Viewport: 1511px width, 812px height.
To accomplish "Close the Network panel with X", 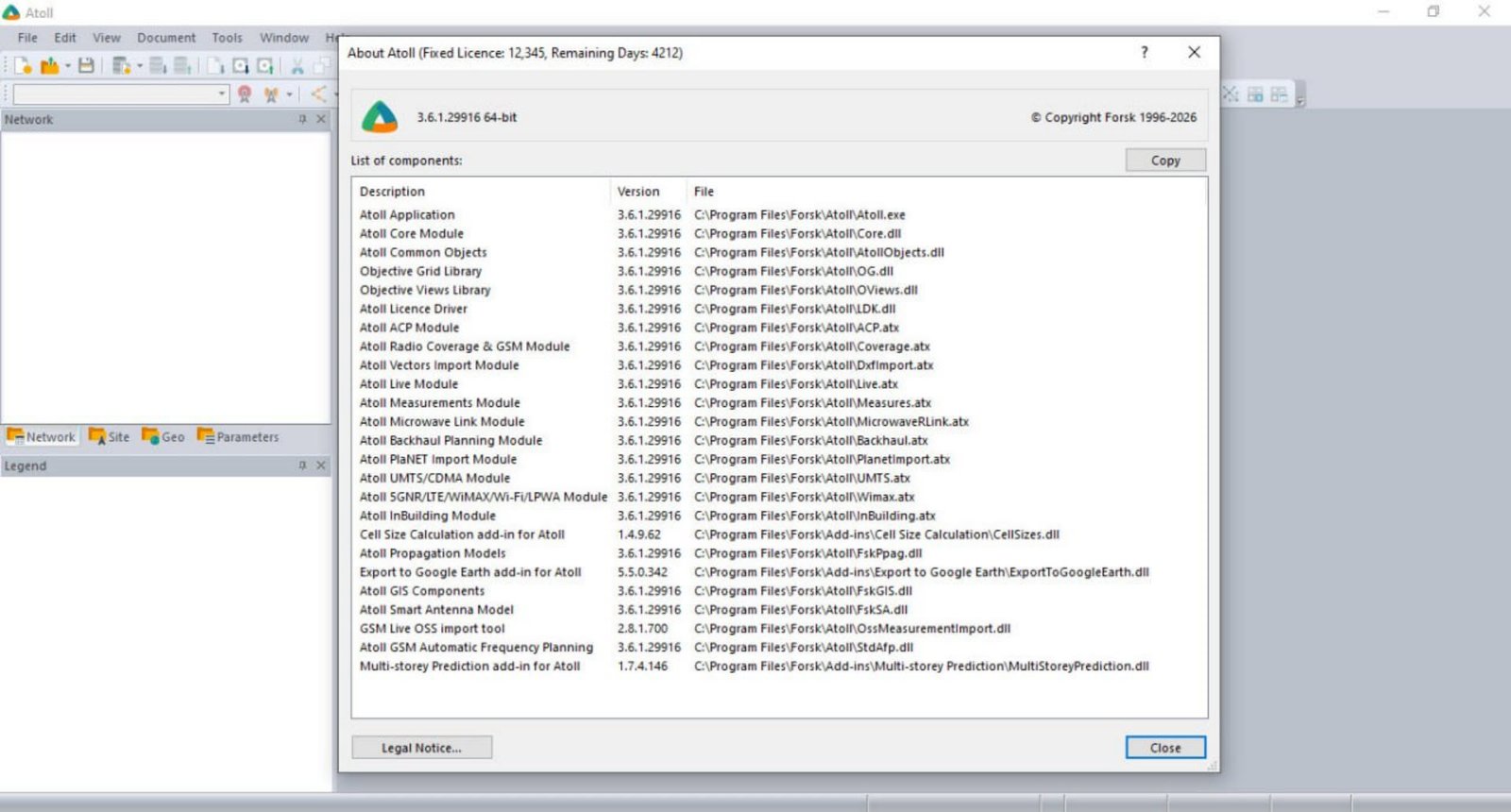I will click(x=321, y=119).
